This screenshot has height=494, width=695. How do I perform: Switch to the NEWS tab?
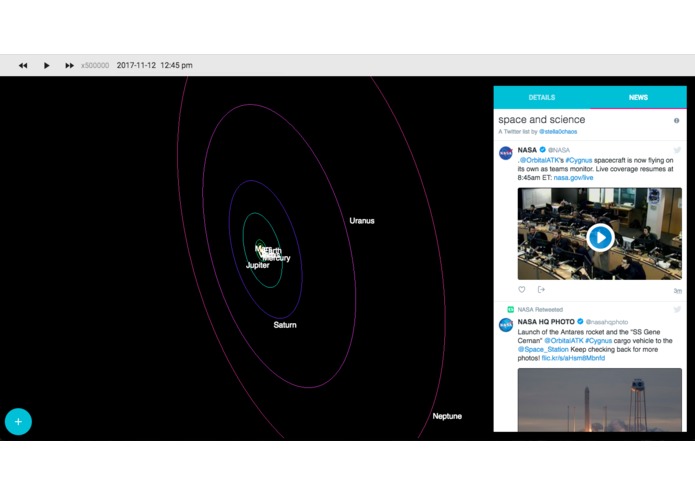pos(638,97)
